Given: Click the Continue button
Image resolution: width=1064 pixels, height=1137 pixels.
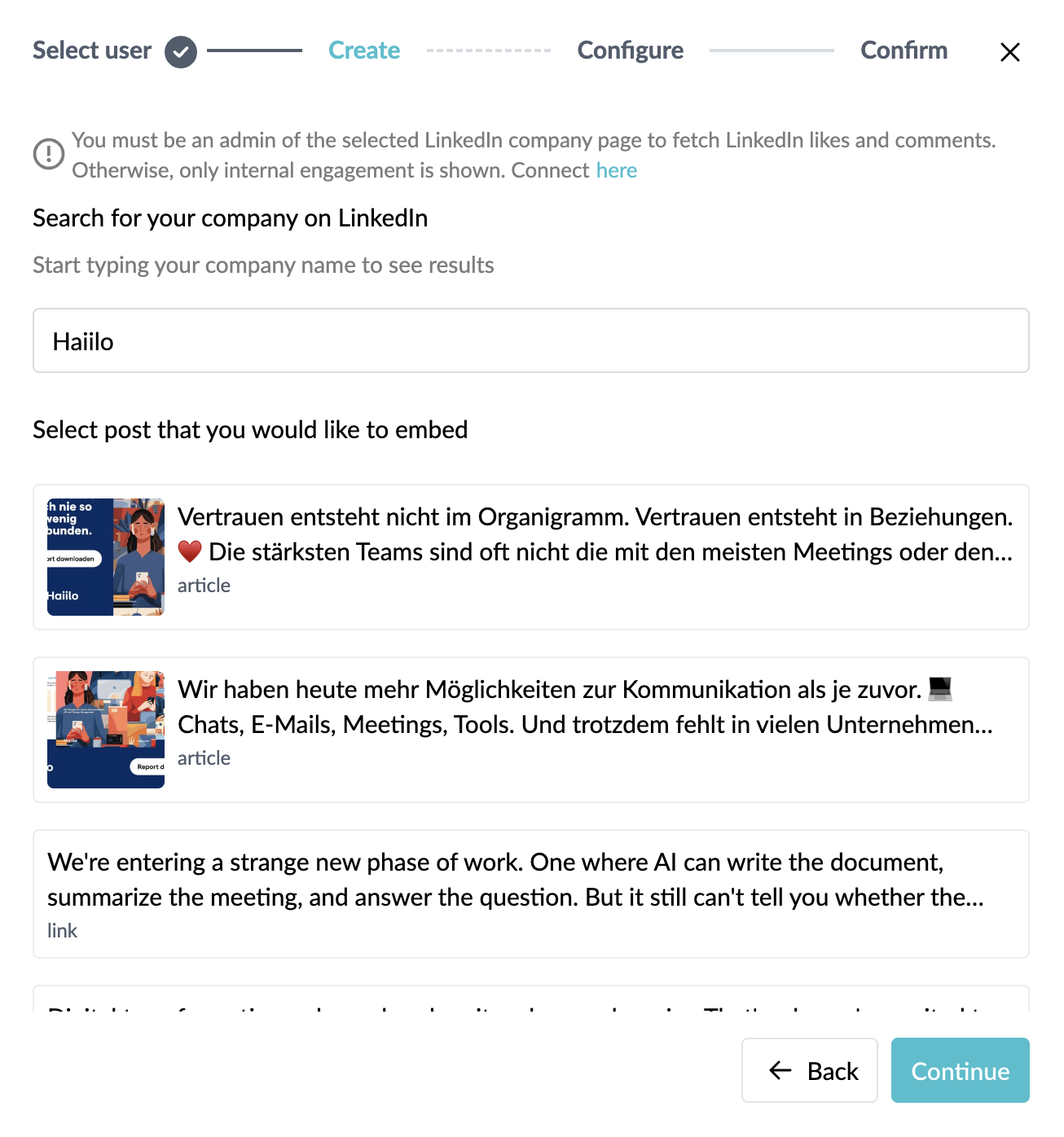Looking at the screenshot, I should (x=961, y=1070).
